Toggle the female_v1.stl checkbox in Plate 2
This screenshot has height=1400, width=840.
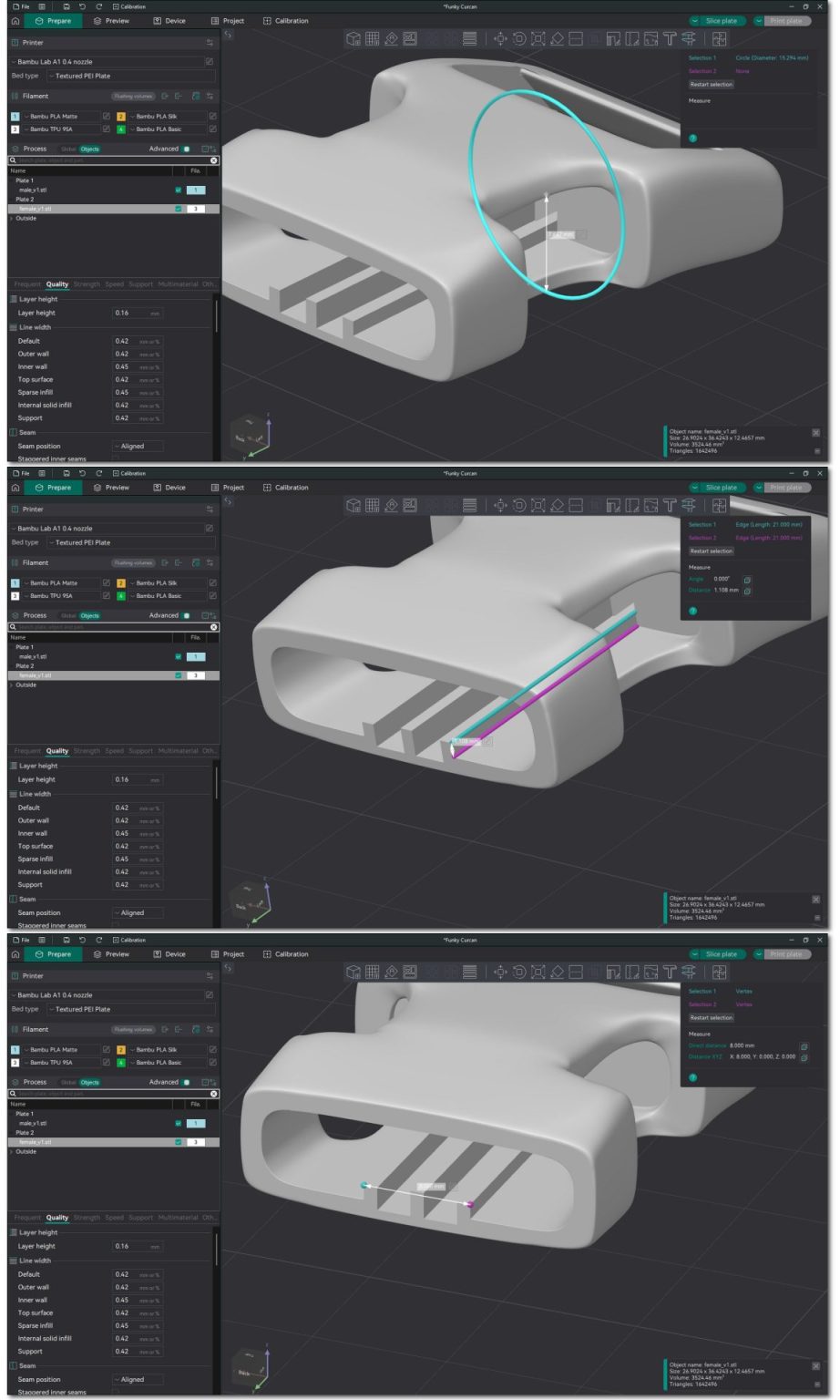pos(178,207)
